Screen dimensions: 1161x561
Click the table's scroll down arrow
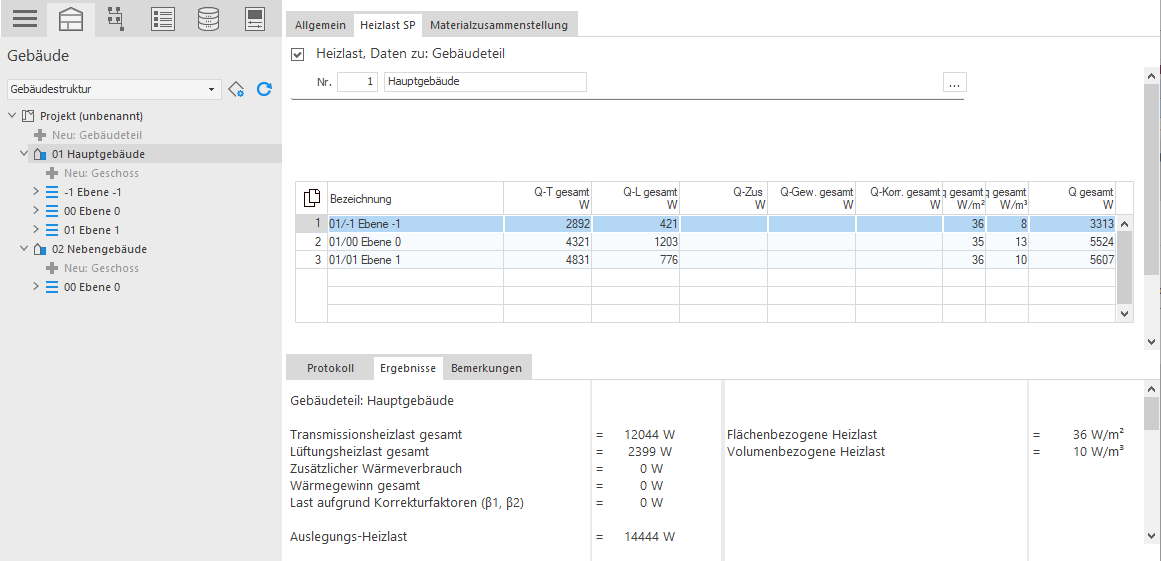(1124, 314)
